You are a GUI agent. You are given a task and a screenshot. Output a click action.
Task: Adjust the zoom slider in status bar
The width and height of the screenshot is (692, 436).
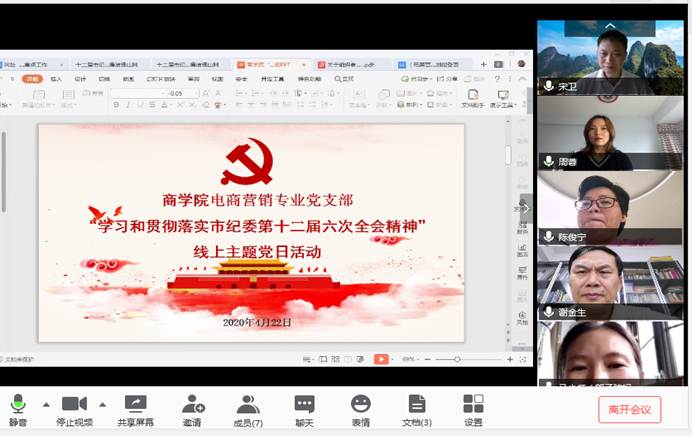pyautogui.click(x=457, y=359)
